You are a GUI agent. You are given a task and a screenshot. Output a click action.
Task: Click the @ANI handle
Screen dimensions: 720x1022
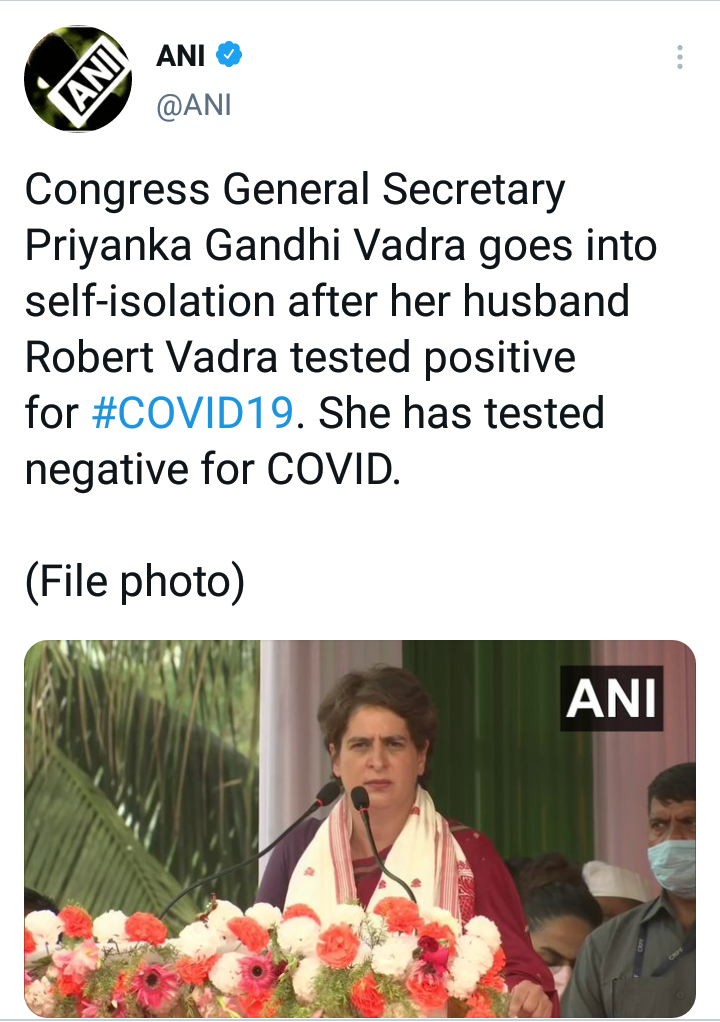[x=194, y=104]
